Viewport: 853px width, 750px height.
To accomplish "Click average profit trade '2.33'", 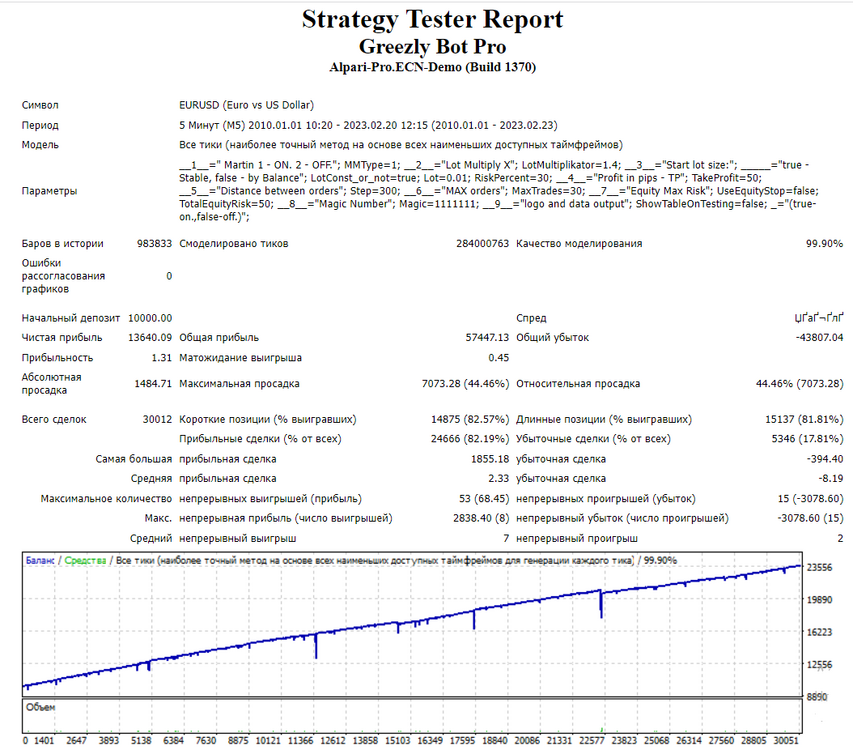I will click(x=499, y=479).
